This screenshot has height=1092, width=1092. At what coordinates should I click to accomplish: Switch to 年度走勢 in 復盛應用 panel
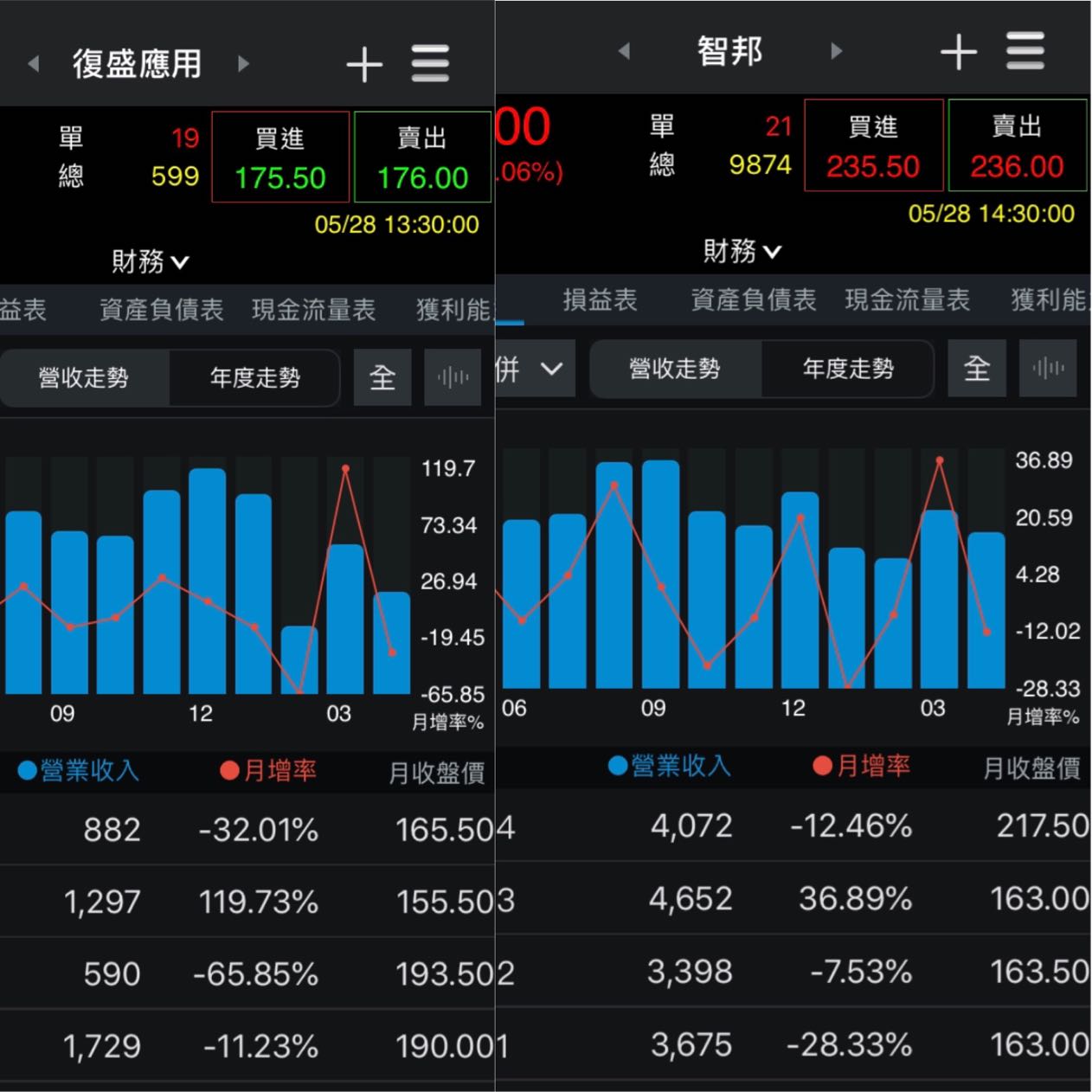[254, 378]
